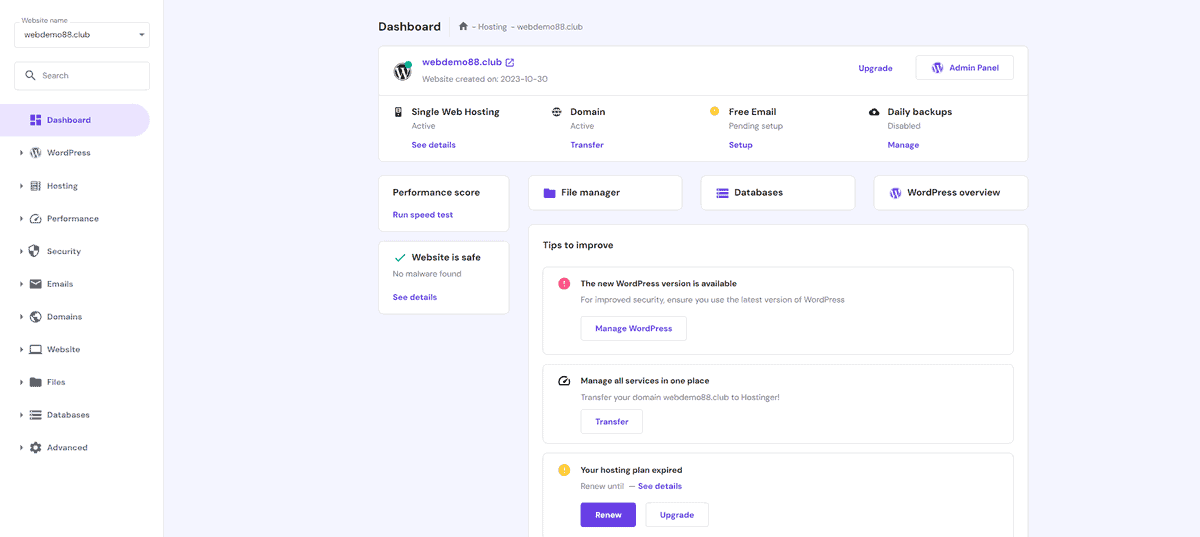This screenshot has height=537, width=1200.
Task: Click See details under Website is safe
Action: pos(414,297)
